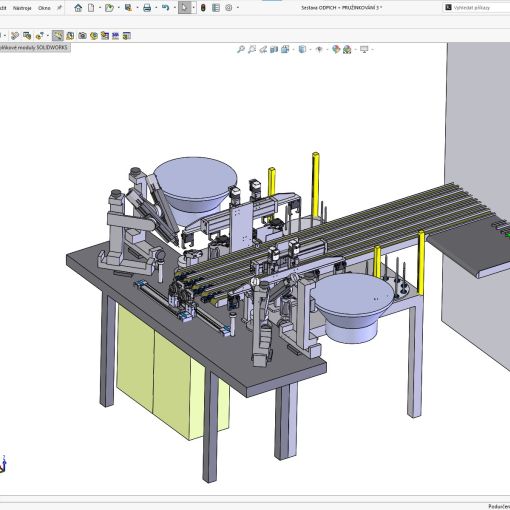The height and width of the screenshot is (510, 510).
Task: Expand the Open file dropdown arrow
Action: (119, 8)
